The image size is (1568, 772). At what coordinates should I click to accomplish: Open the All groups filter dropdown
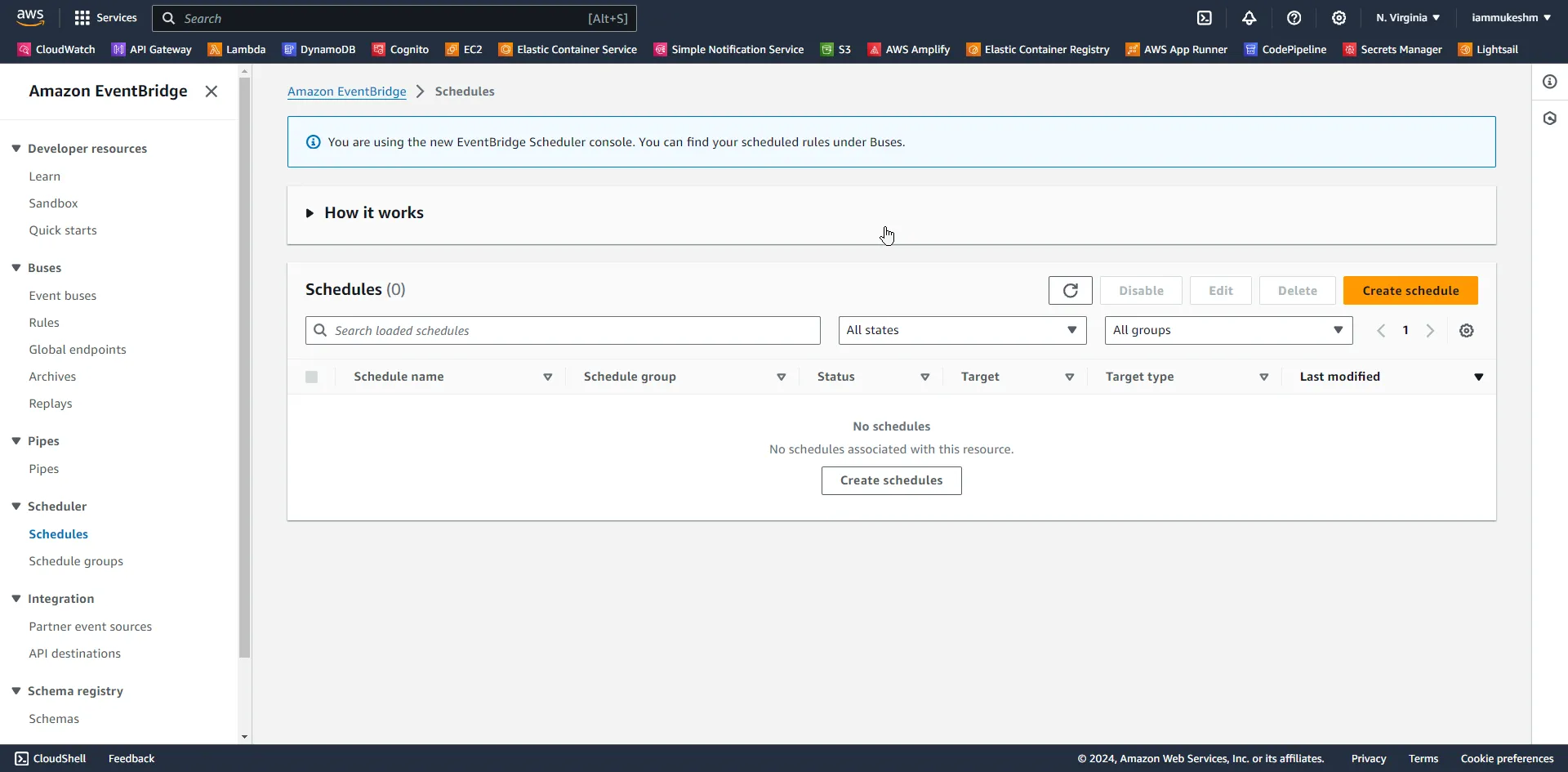[1227, 330]
